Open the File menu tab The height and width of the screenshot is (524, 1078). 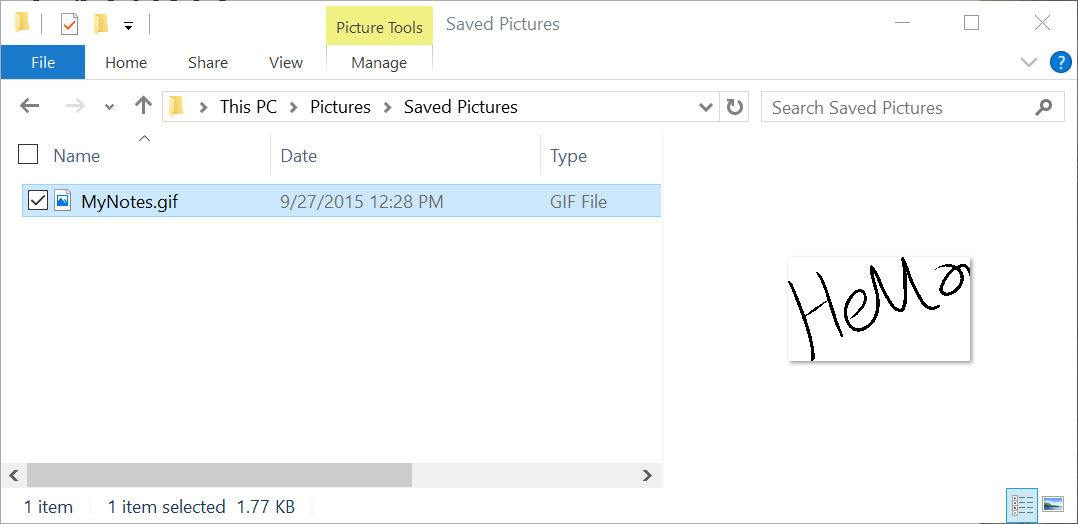(43, 63)
